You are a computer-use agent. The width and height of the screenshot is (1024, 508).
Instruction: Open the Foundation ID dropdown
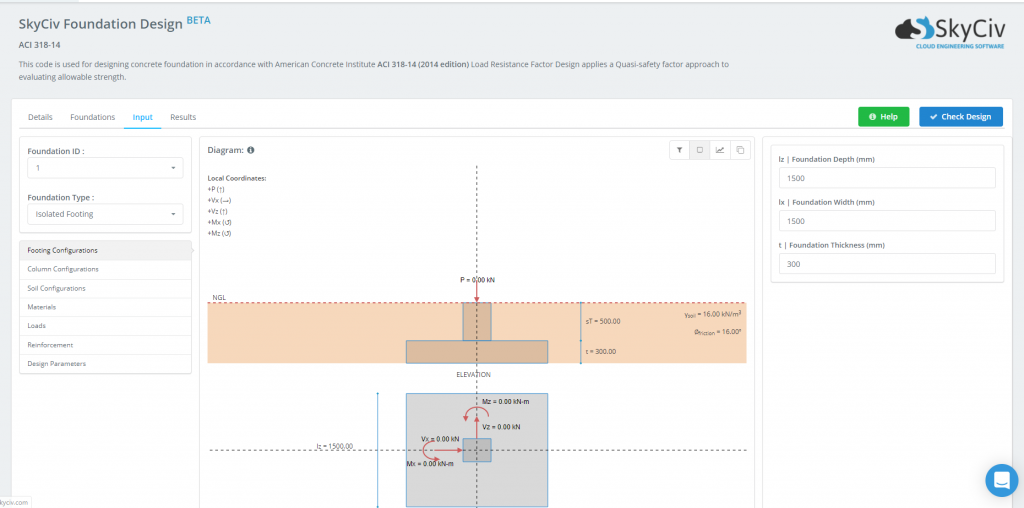coord(105,168)
